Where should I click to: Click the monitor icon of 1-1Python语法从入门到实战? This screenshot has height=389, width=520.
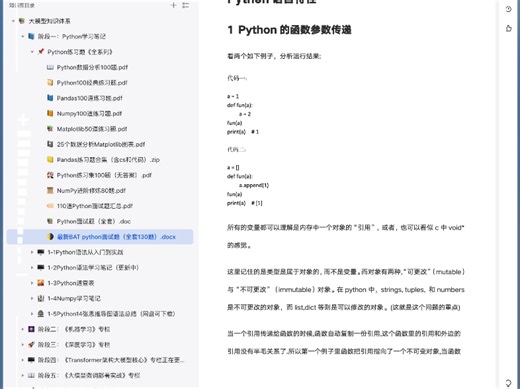click(x=41, y=252)
